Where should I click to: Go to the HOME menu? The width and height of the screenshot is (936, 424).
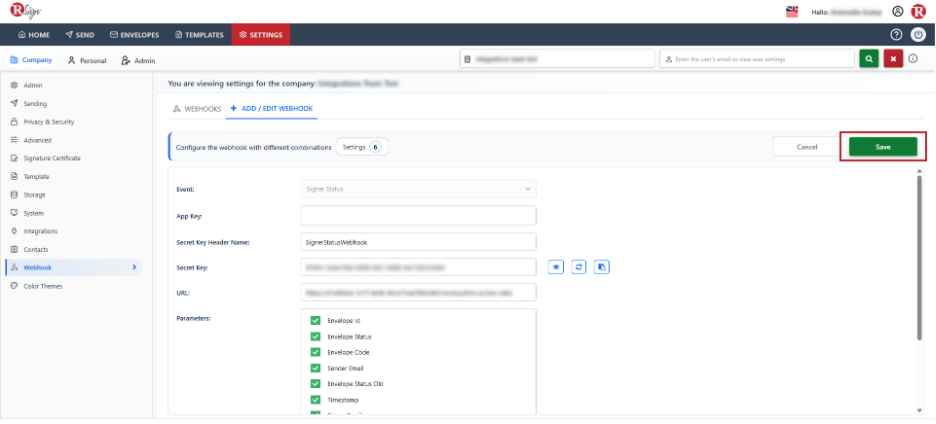point(34,35)
